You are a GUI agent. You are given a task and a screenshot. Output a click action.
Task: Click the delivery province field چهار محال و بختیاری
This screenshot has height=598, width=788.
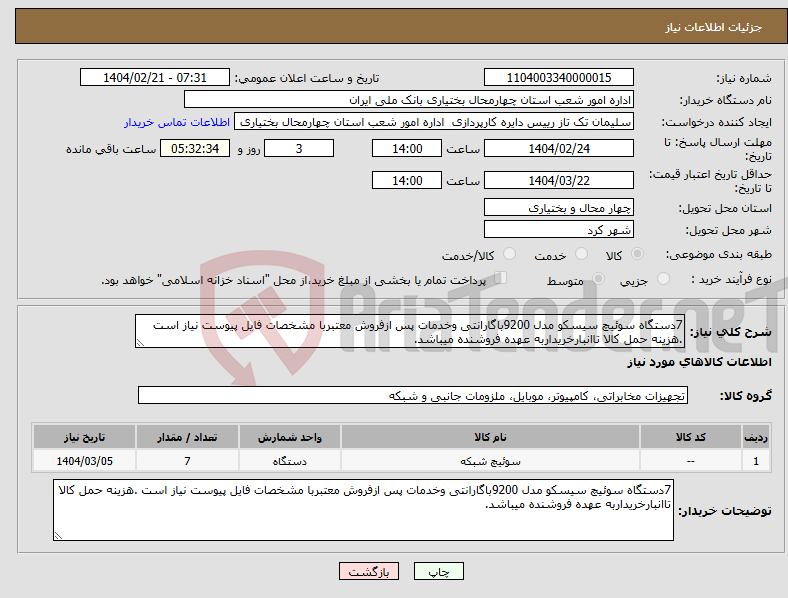coord(558,207)
